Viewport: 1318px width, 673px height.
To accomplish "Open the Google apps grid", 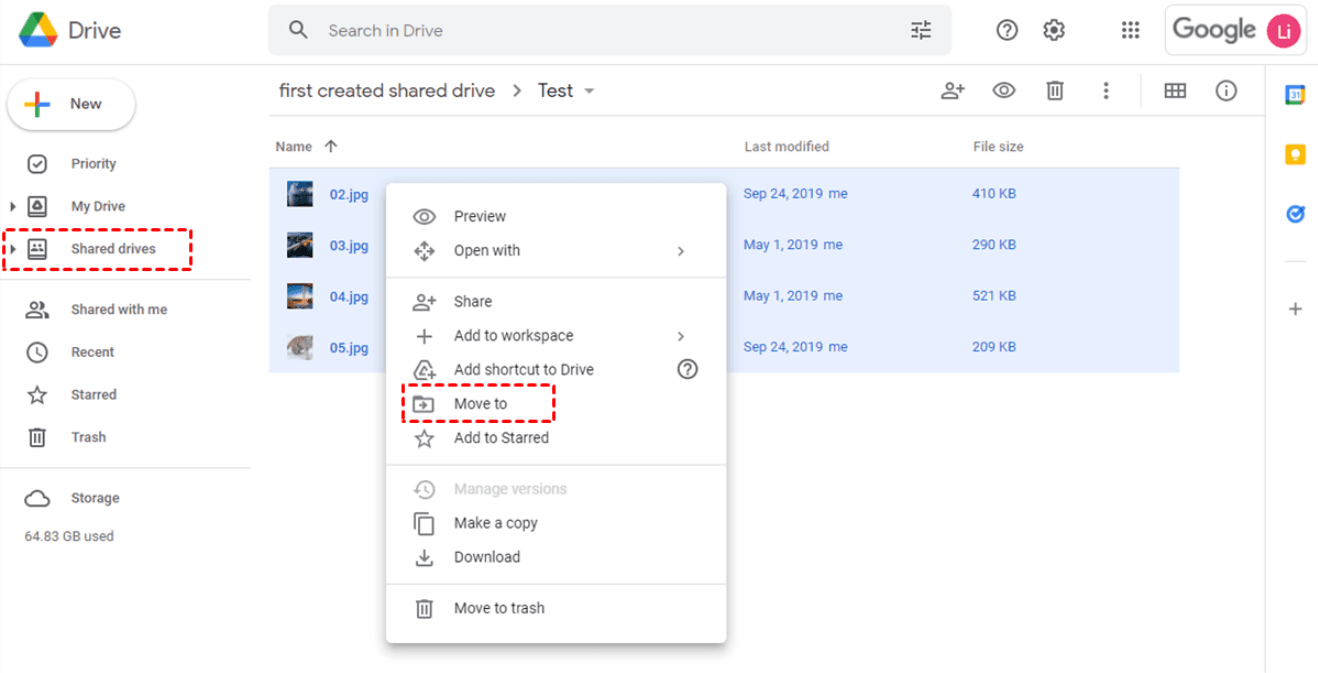I will click(x=1130, y=30).
